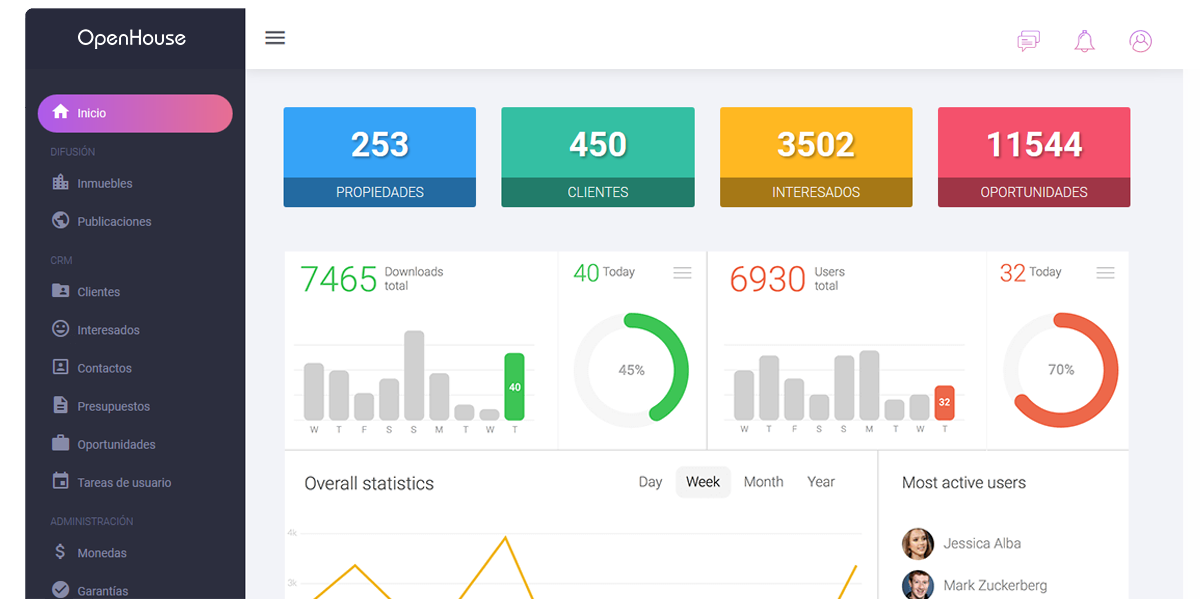
Task: Click the user profile icon
Action: (1140, 41)
